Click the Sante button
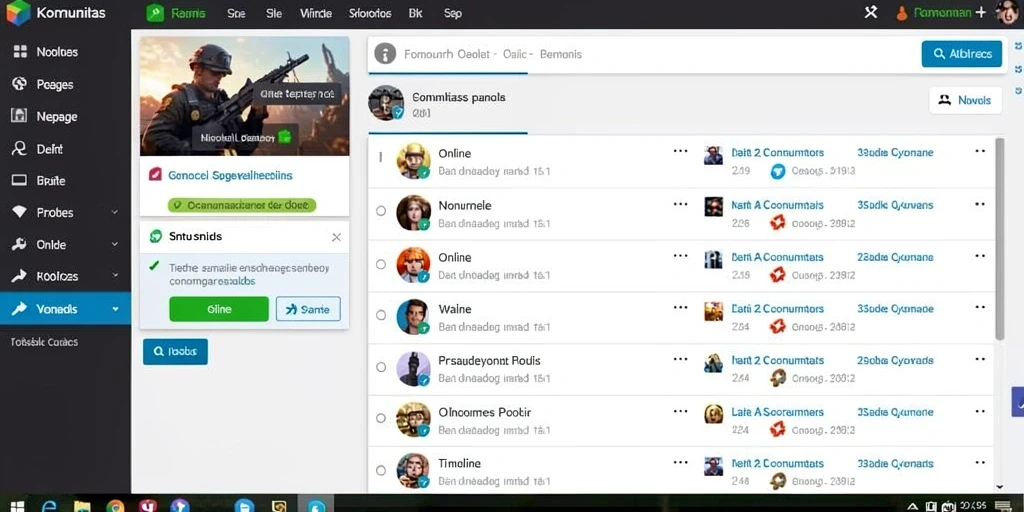 click(x=308, y=309)
